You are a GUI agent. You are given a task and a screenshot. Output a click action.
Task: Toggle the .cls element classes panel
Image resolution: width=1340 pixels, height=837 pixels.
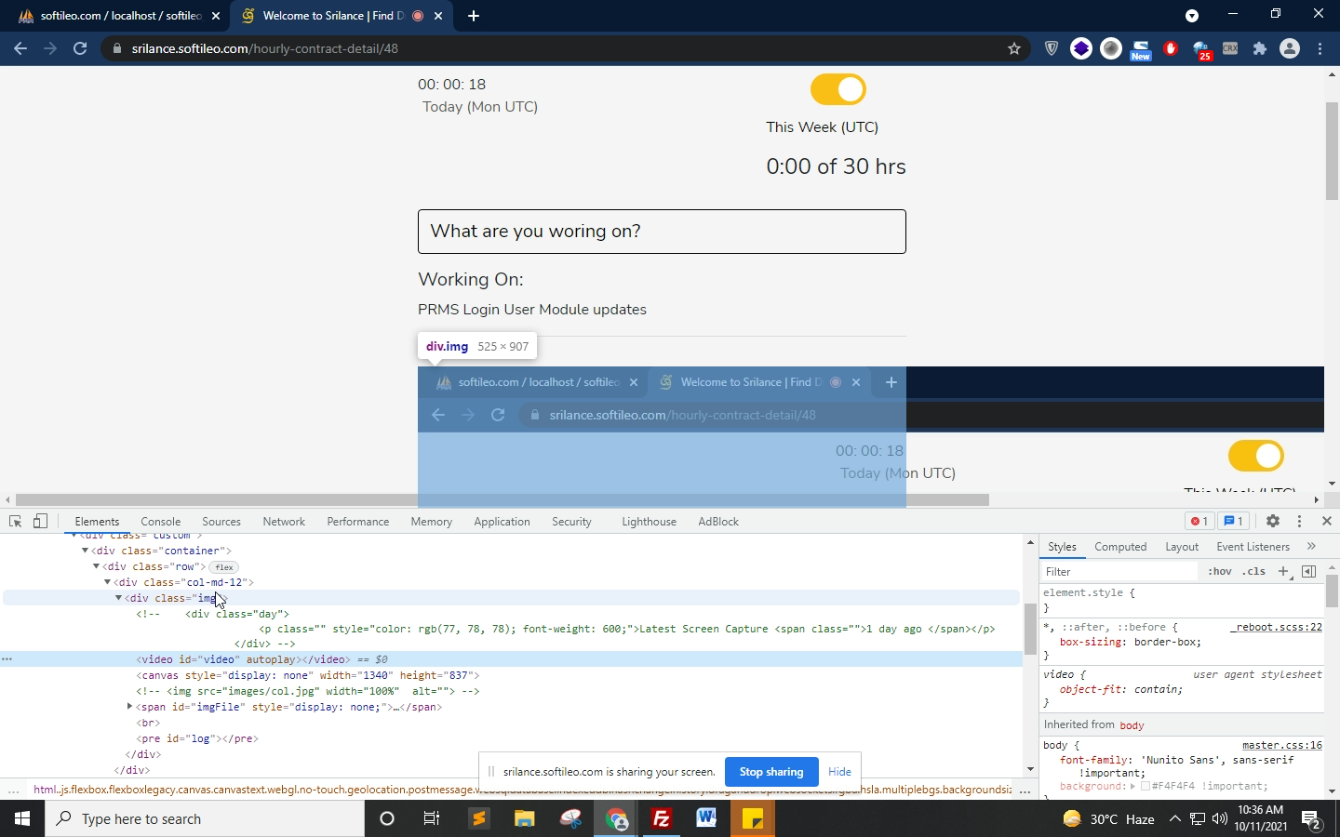[x=1253, y=571]
